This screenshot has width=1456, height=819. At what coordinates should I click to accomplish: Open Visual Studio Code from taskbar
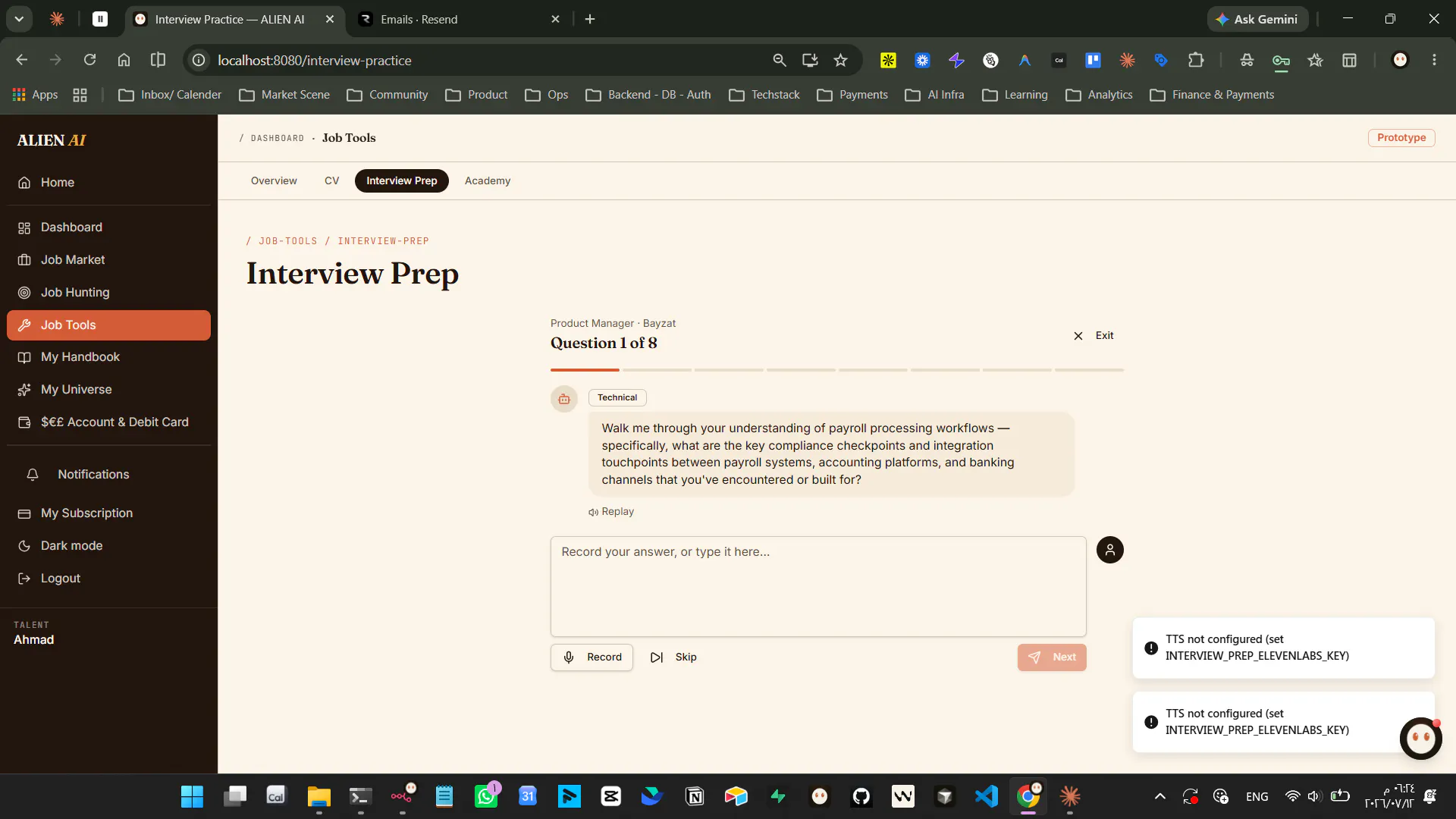click(x=987, y=797)
